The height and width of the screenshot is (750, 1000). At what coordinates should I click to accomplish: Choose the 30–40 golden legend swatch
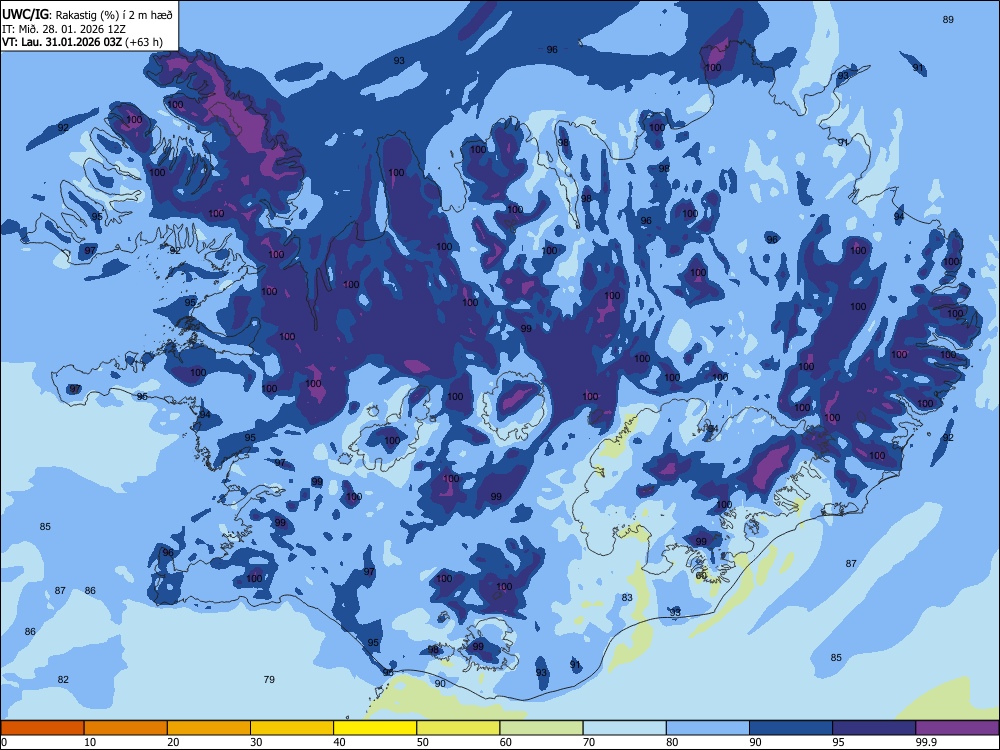tap(292, 728)
